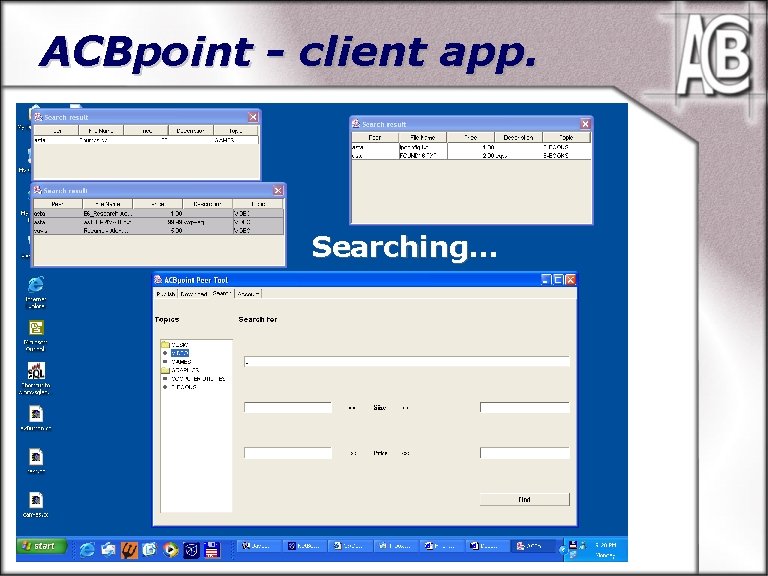Select the E-BOOKS topic at the tree bottom

[x=184, y=387]
